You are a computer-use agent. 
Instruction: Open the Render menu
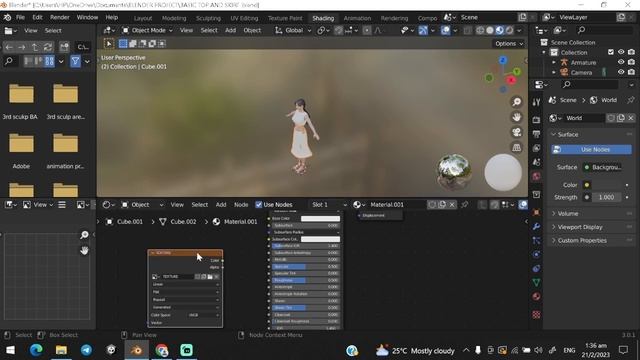click(60, 18)
